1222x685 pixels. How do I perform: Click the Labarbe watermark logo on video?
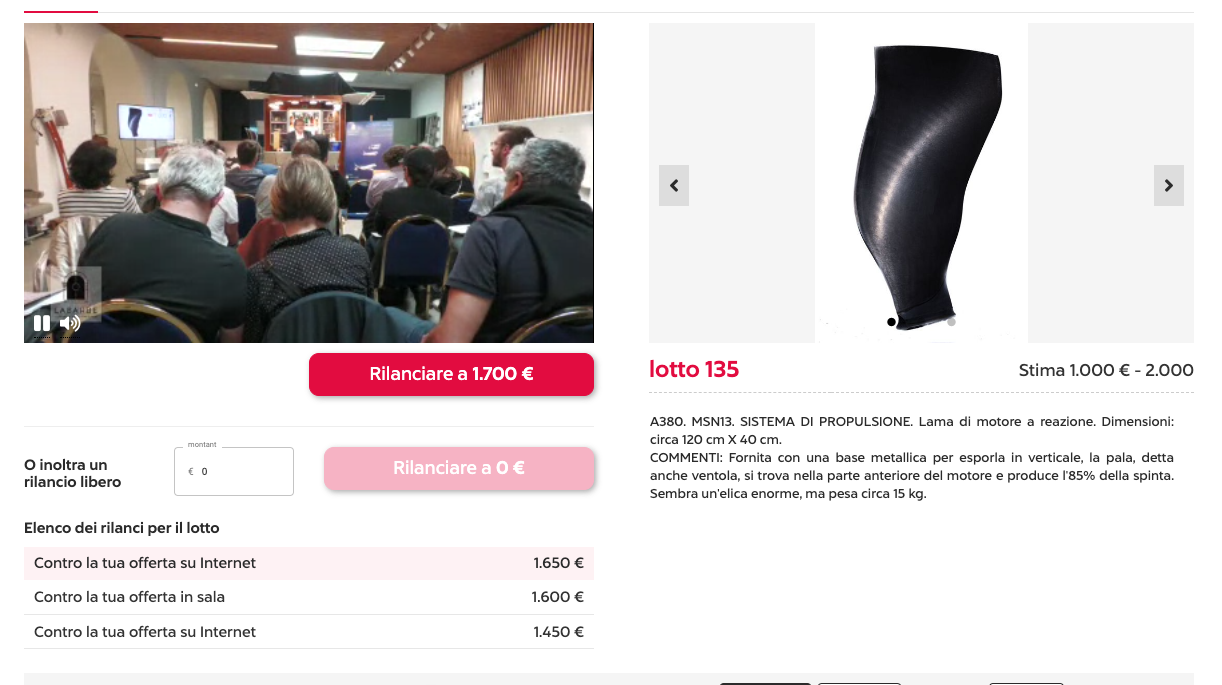(78, 293)
